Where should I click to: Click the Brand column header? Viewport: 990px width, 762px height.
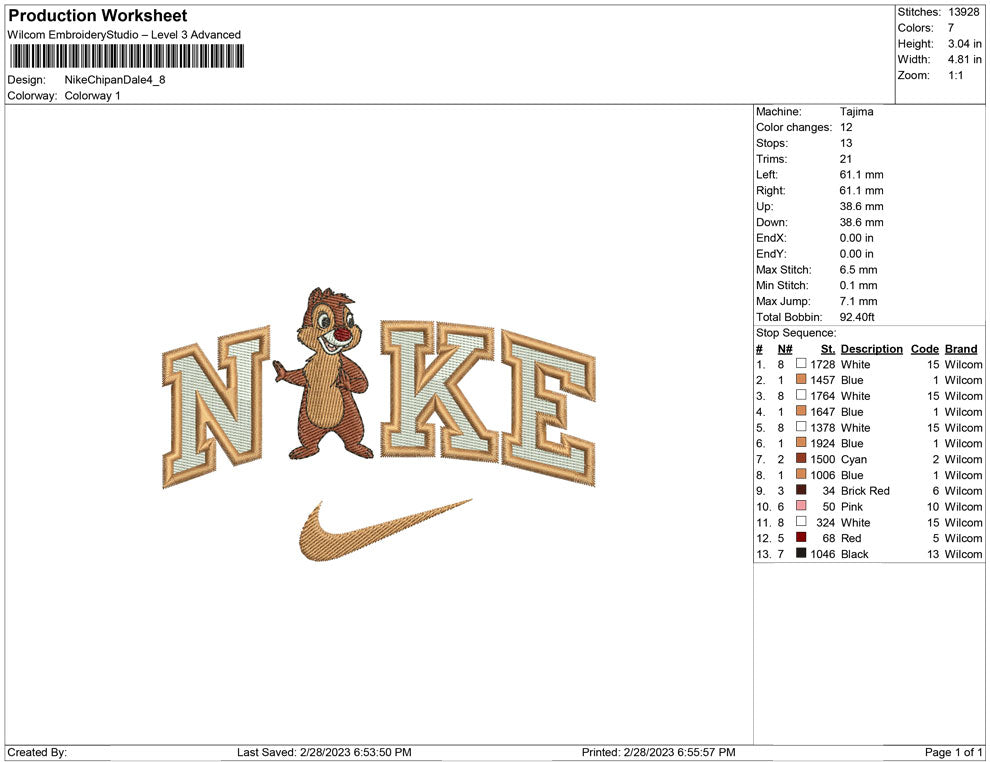click(x=960, y=349)
